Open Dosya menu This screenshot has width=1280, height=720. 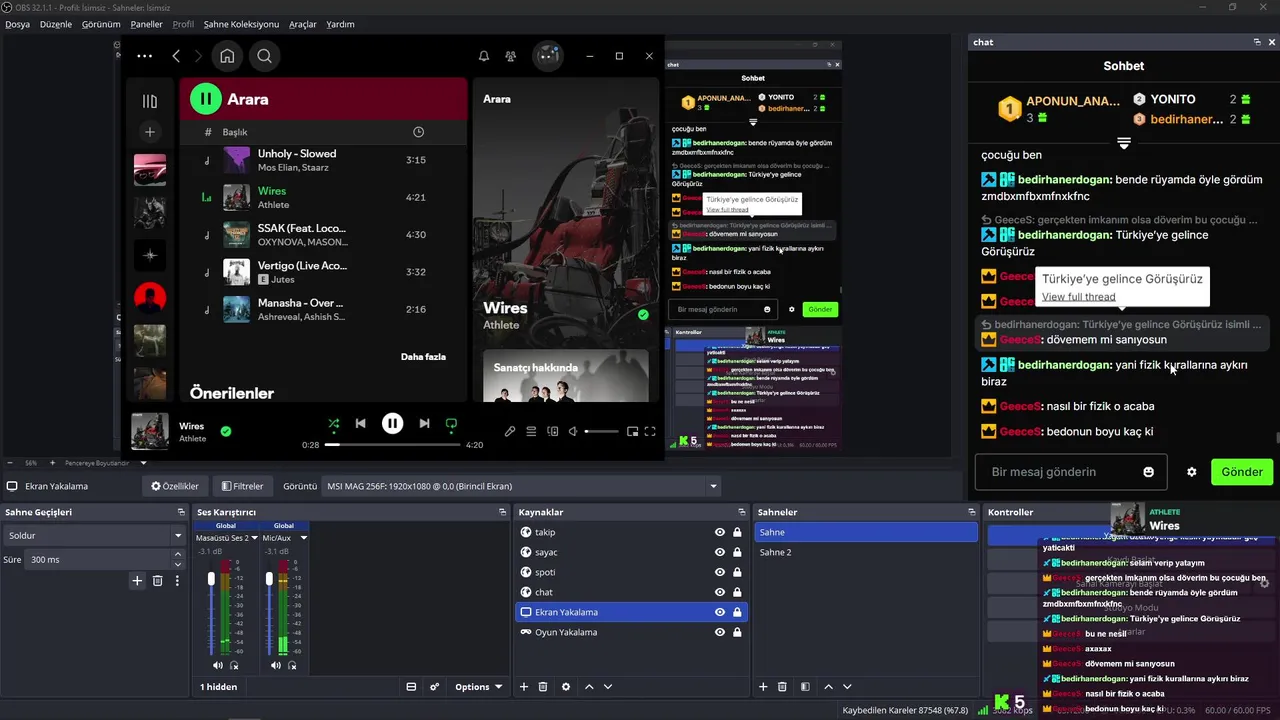(x=18, y=24)
